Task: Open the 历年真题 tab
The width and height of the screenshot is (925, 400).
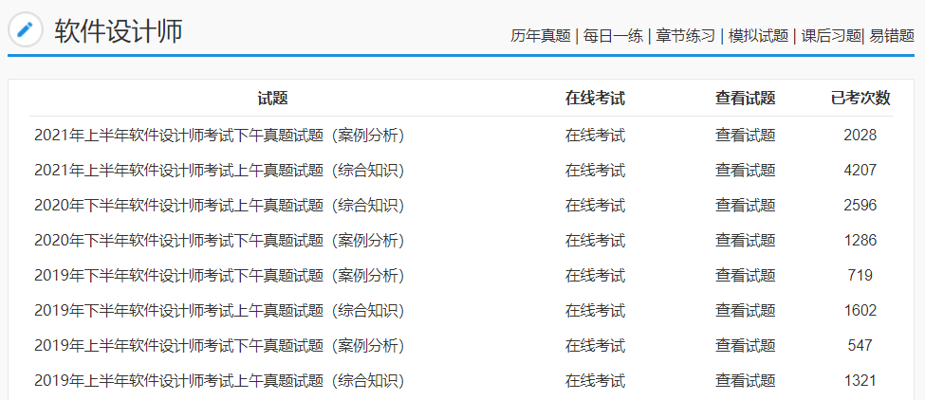Action: [540, 36]
